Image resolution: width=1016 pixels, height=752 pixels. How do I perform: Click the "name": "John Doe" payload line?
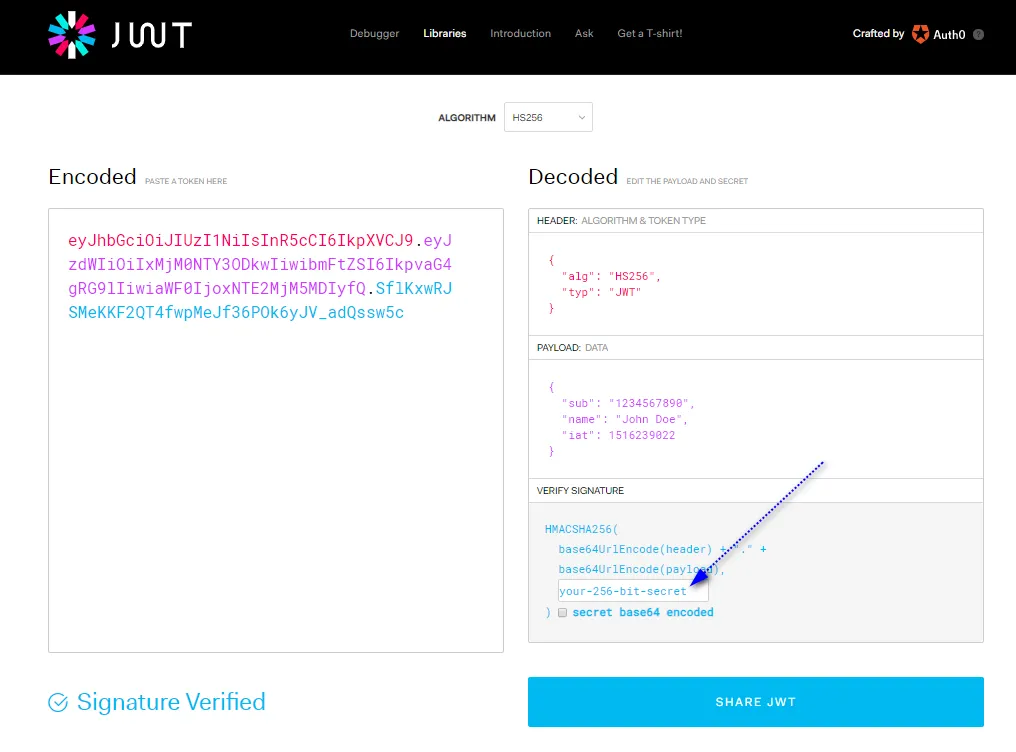click(x=625, y=420)
